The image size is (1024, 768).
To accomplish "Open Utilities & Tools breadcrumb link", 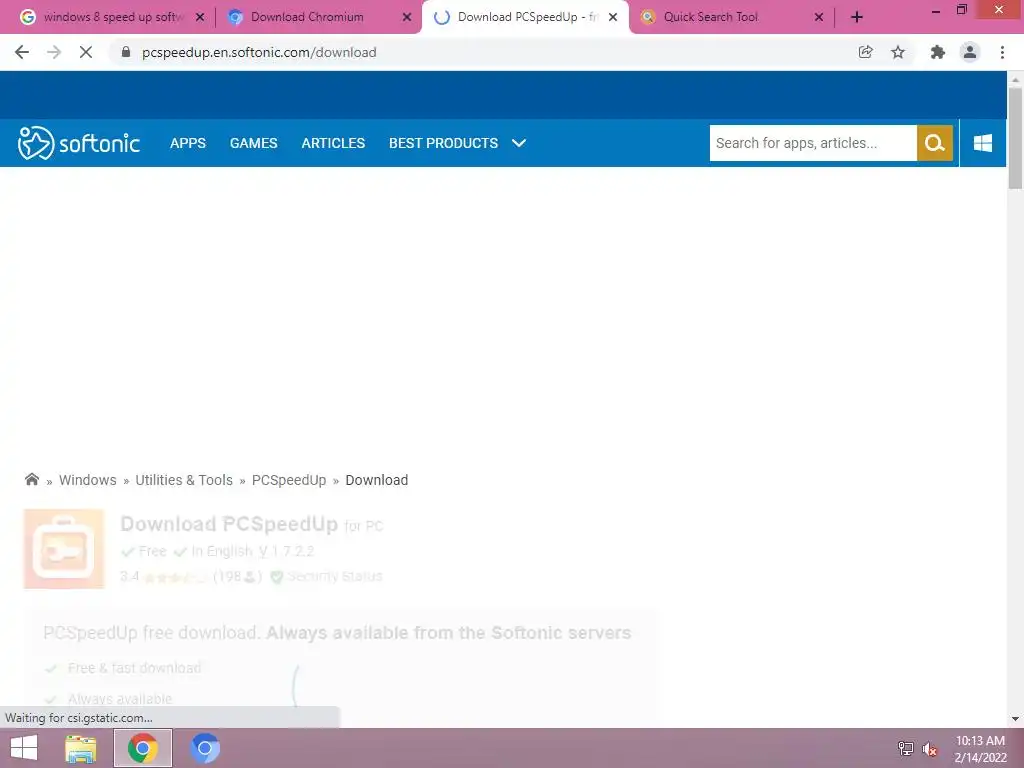I will click(184, 480).
